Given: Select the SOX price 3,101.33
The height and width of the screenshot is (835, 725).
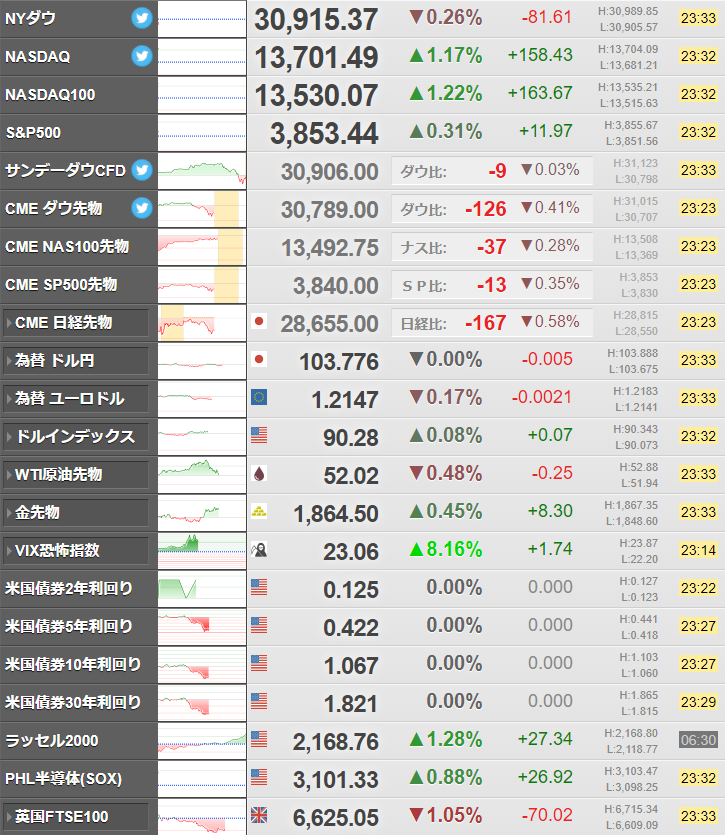Looking at the screenshot, I should [336, 780].
